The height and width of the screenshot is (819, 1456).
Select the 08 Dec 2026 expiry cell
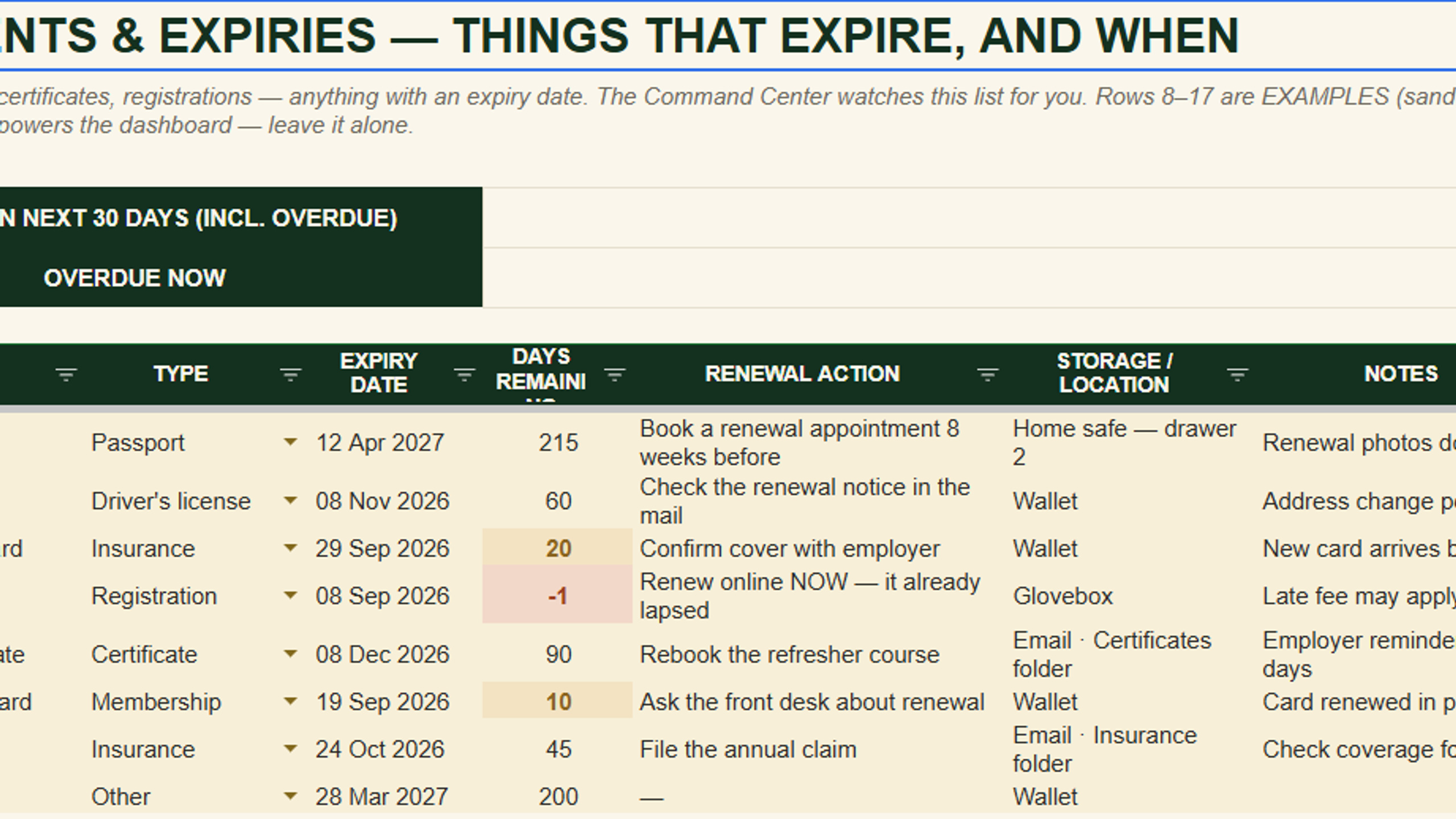(x=395, y=654)
